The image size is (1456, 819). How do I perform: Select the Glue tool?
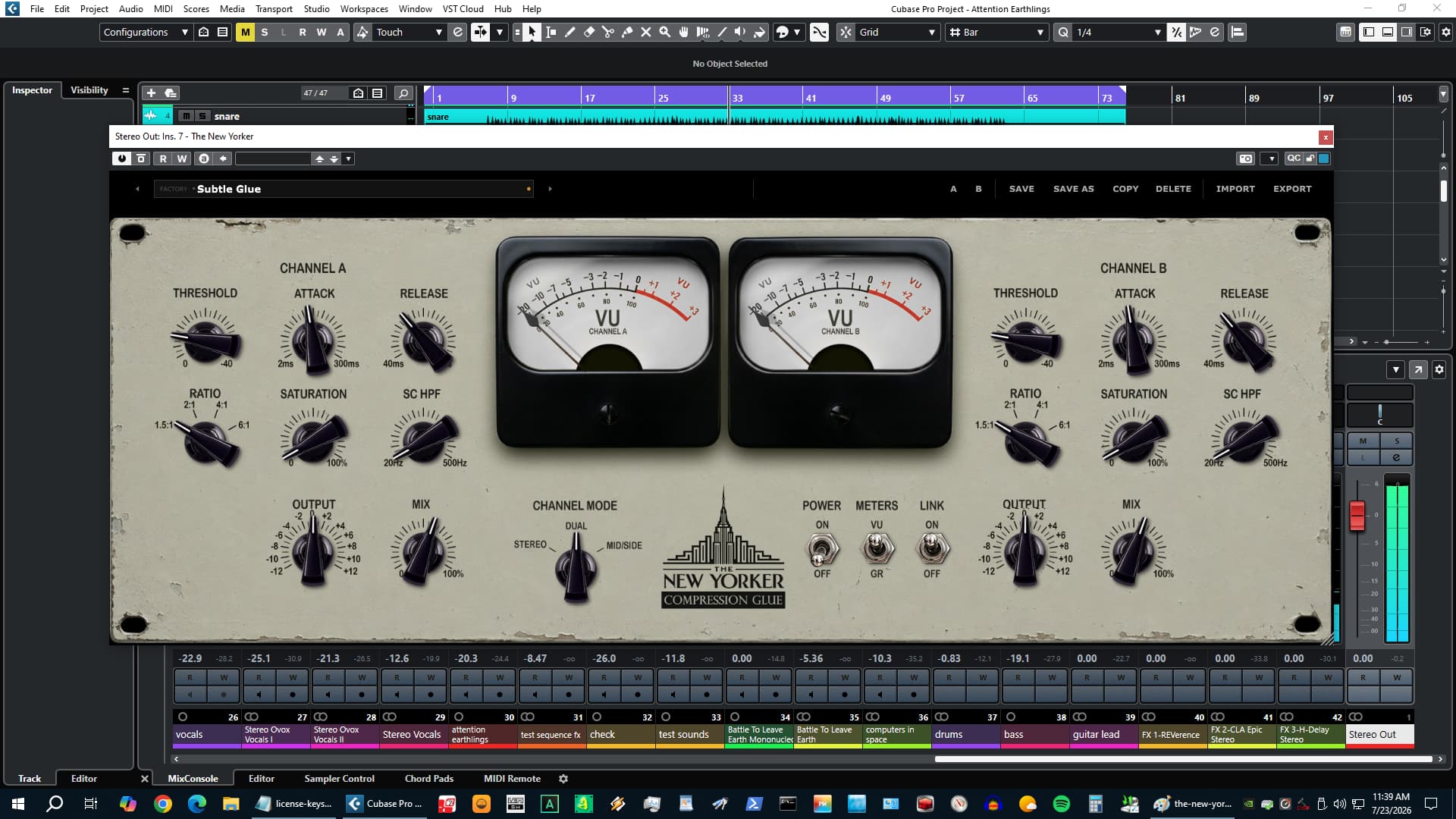[626, 32]
